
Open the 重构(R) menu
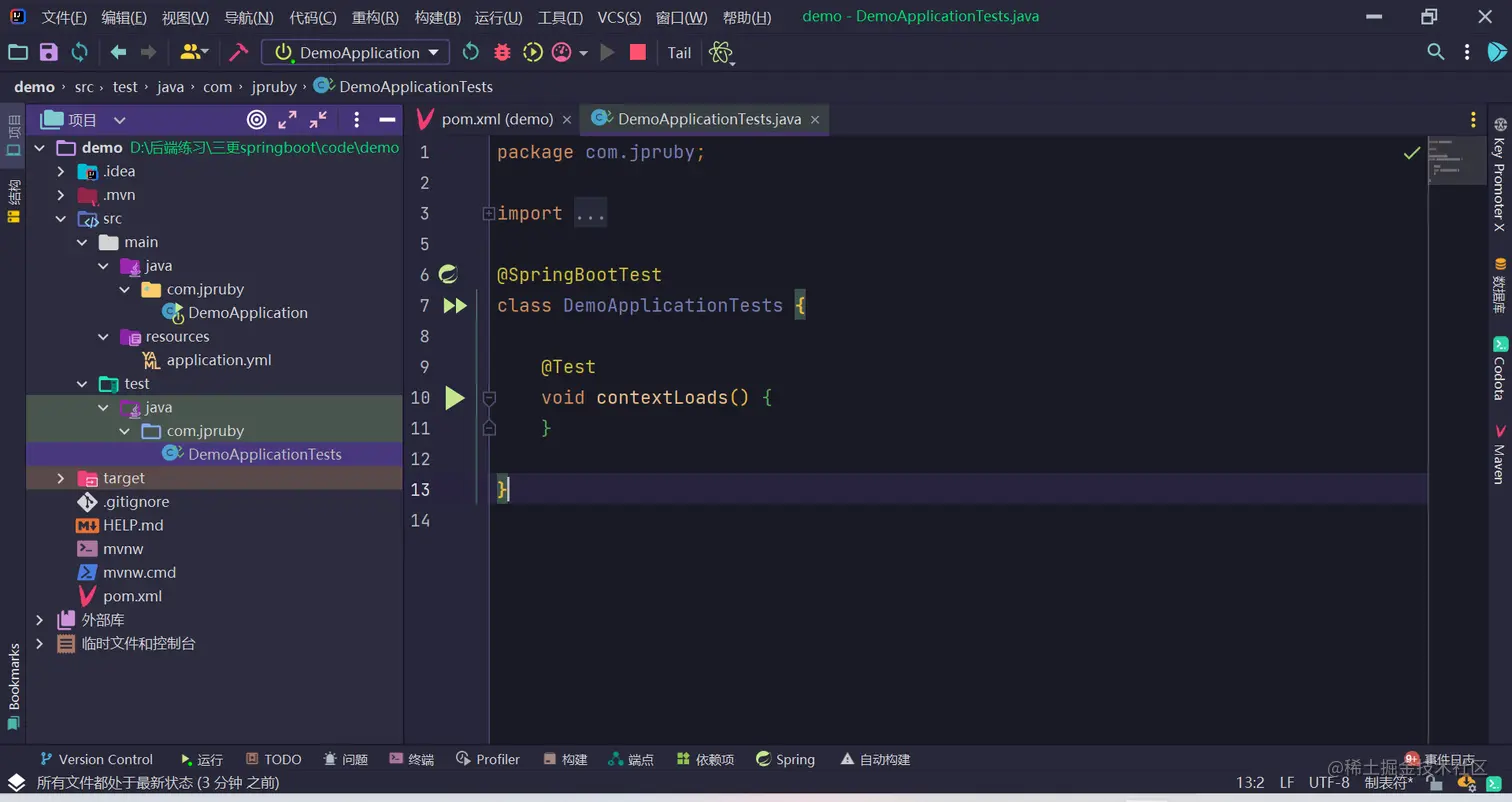[x=375, y=18]
